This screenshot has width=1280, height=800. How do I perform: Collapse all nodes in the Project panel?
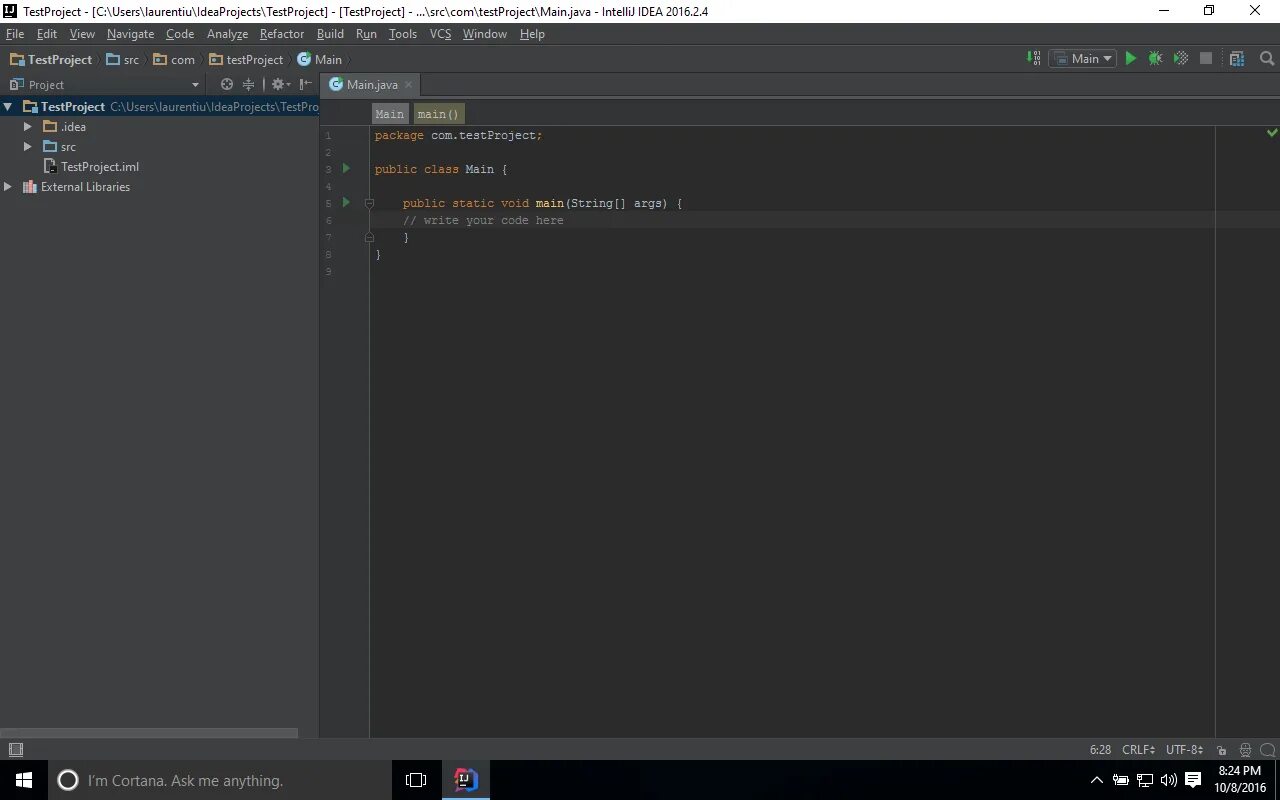[248, 84]
